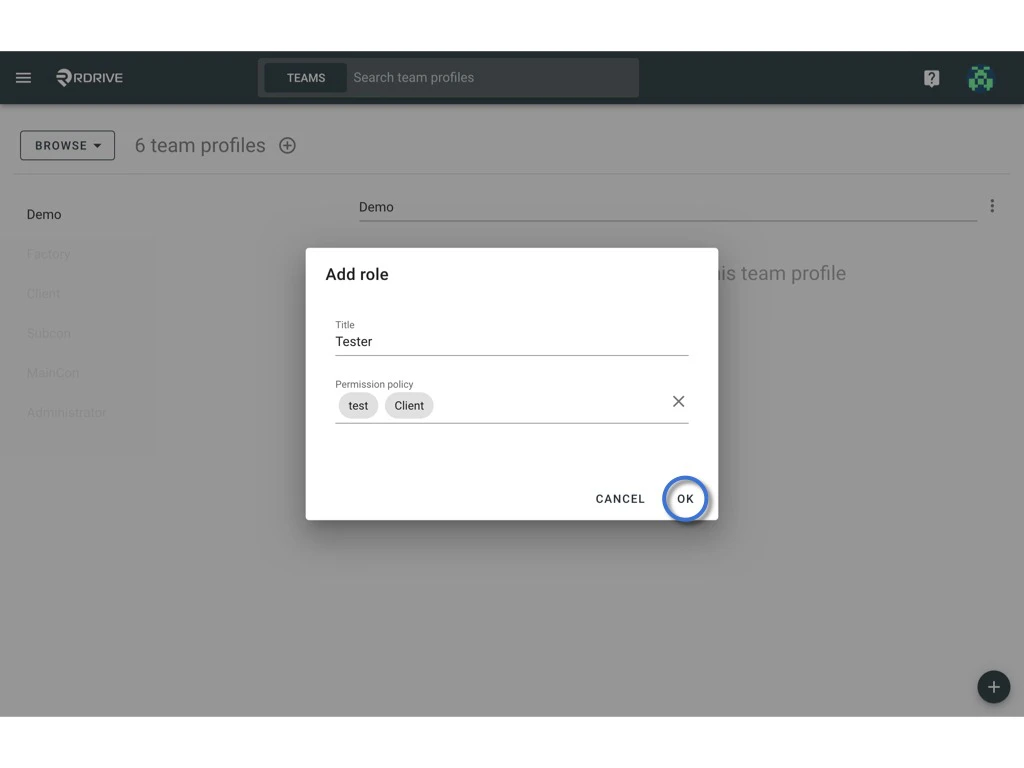Select the TEAMS search scope chip
Image resolution: width=1024 pixels, height=768 pixels.
(306, 77)
